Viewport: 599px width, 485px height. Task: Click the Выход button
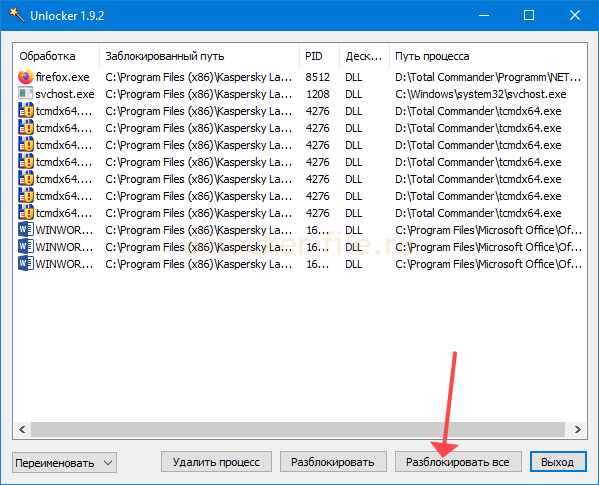coord(558,462)
